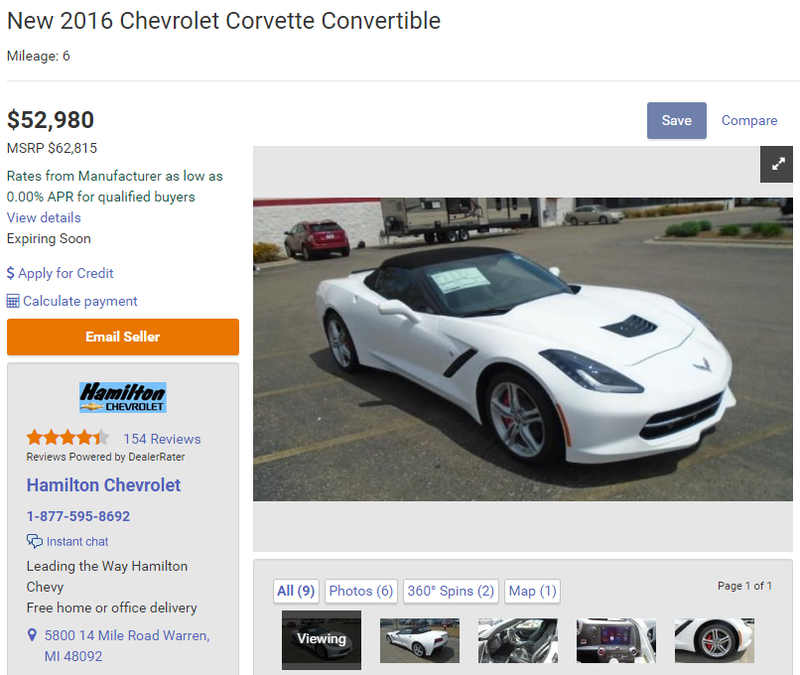
Task: View the rear-angle Corvette thumbnail
Action: tap(419, 640)
